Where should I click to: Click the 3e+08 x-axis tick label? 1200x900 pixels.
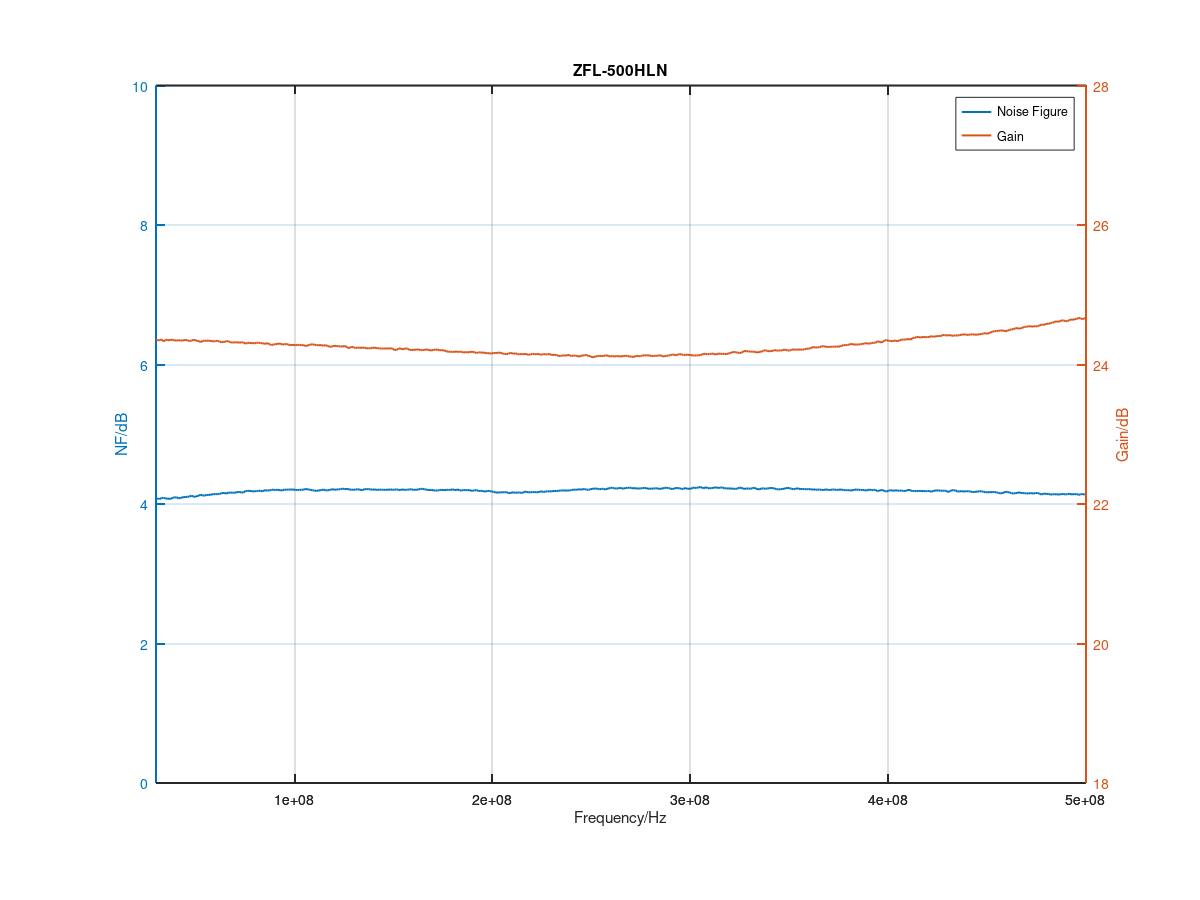point(690,800)
